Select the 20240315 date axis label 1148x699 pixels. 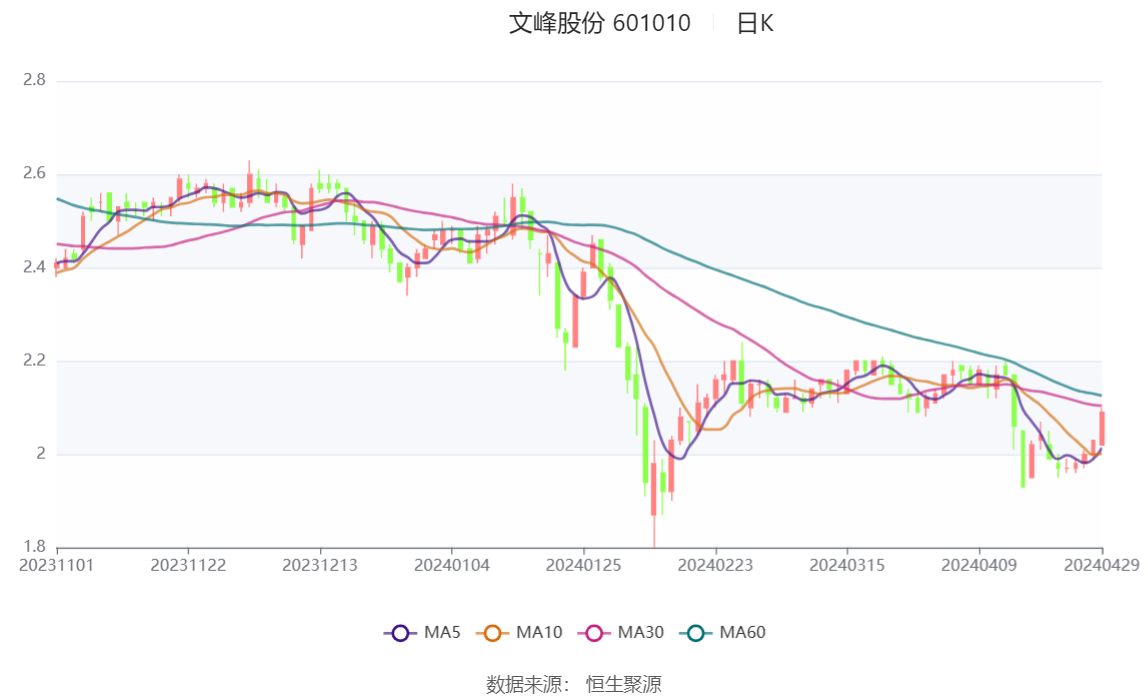tap(847, 565)
